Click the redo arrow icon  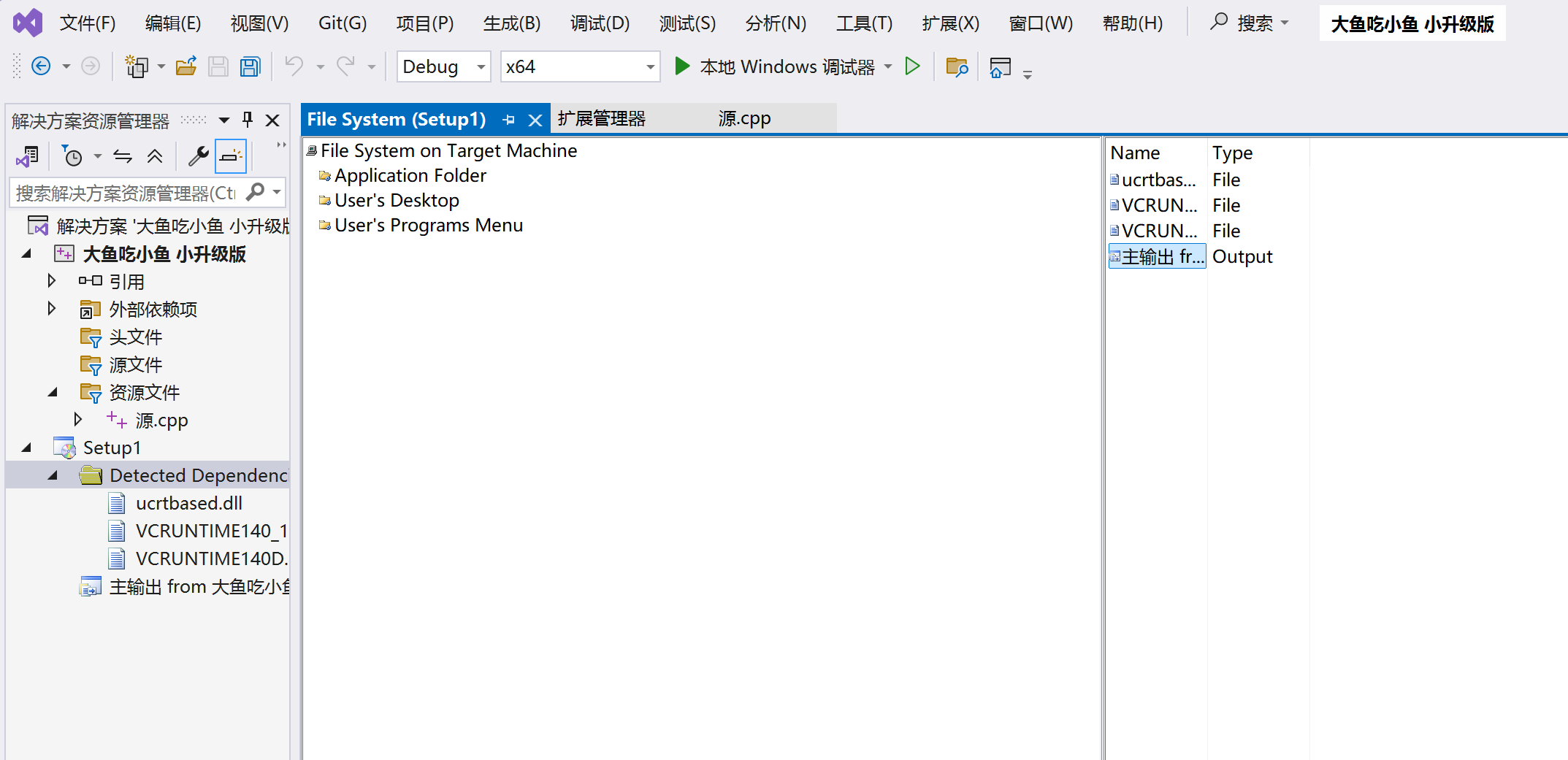(x=345, y=66)
